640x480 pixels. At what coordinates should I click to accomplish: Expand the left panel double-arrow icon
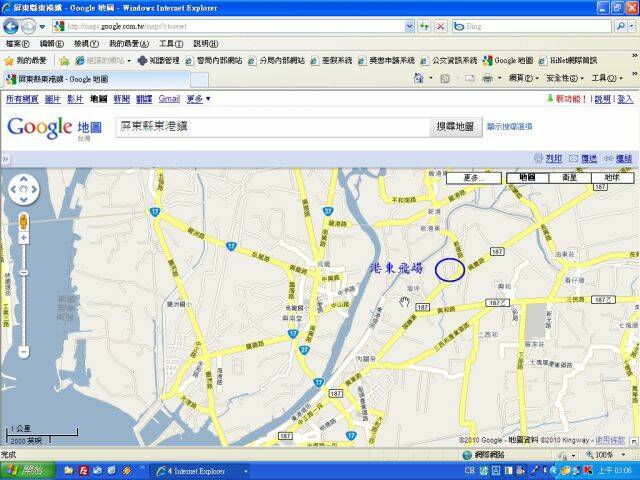(5, 159)
